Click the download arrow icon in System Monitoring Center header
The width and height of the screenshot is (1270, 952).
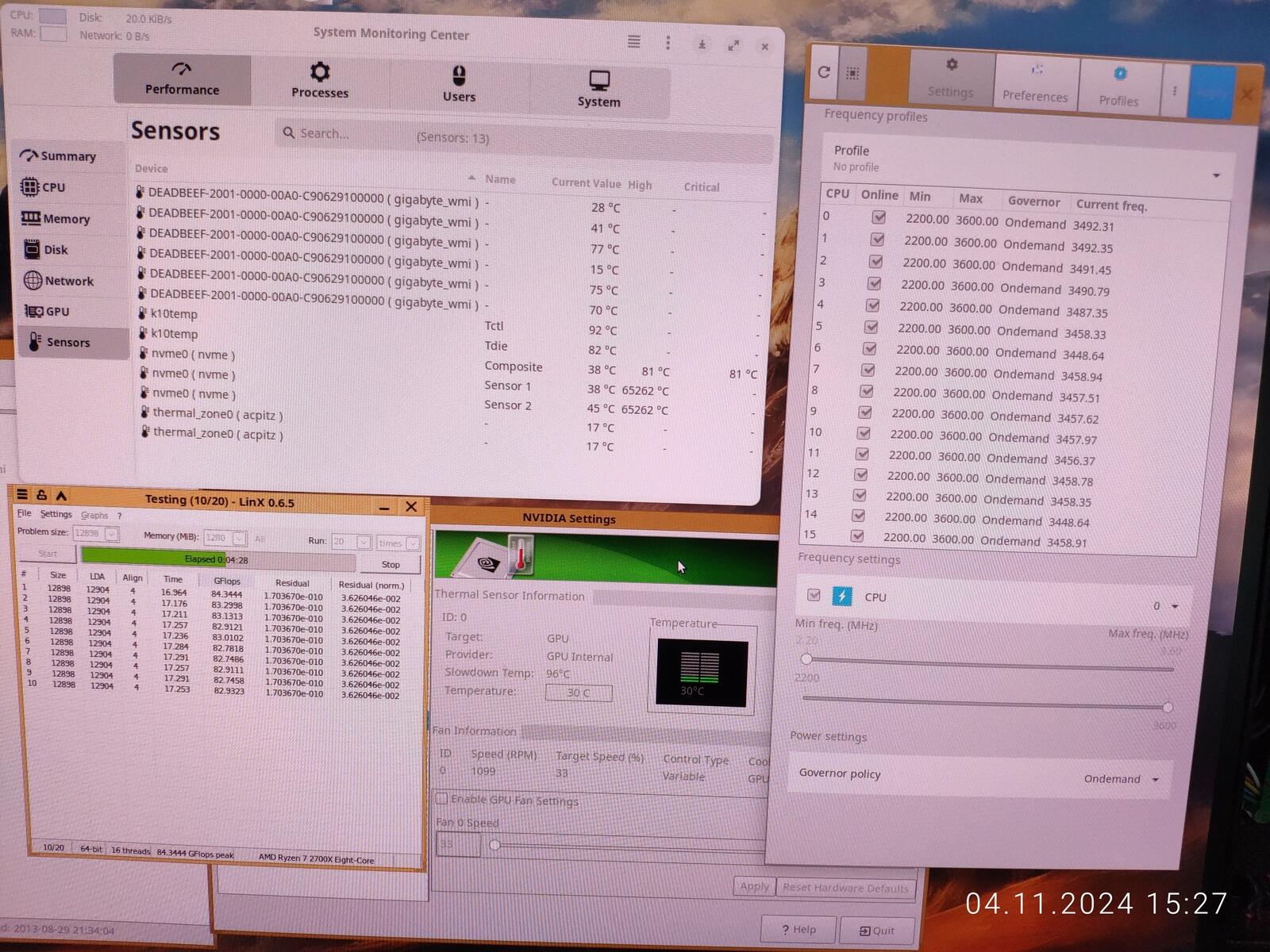[702, 44]
